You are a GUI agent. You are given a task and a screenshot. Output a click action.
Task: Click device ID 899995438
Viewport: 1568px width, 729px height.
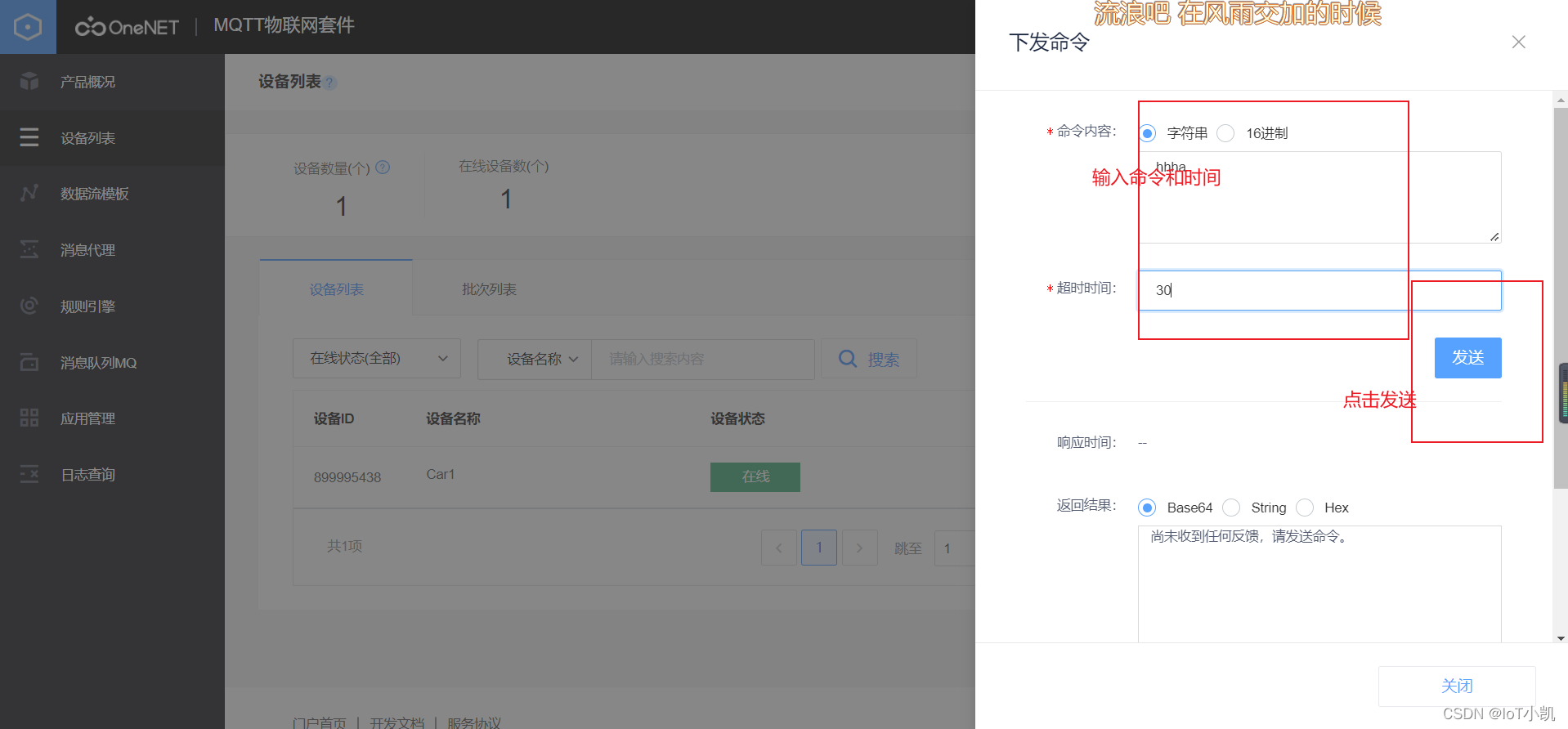coord(347,477)
